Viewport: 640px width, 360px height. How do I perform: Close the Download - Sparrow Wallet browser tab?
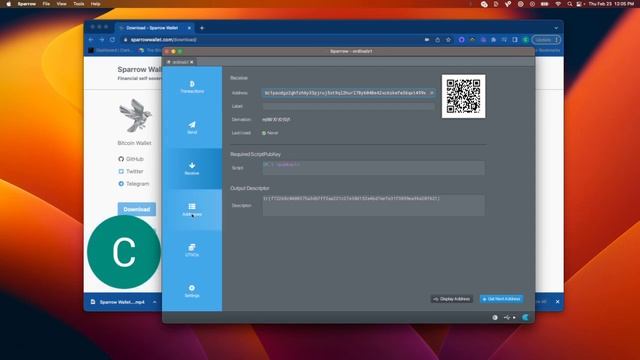coord(189,28)
